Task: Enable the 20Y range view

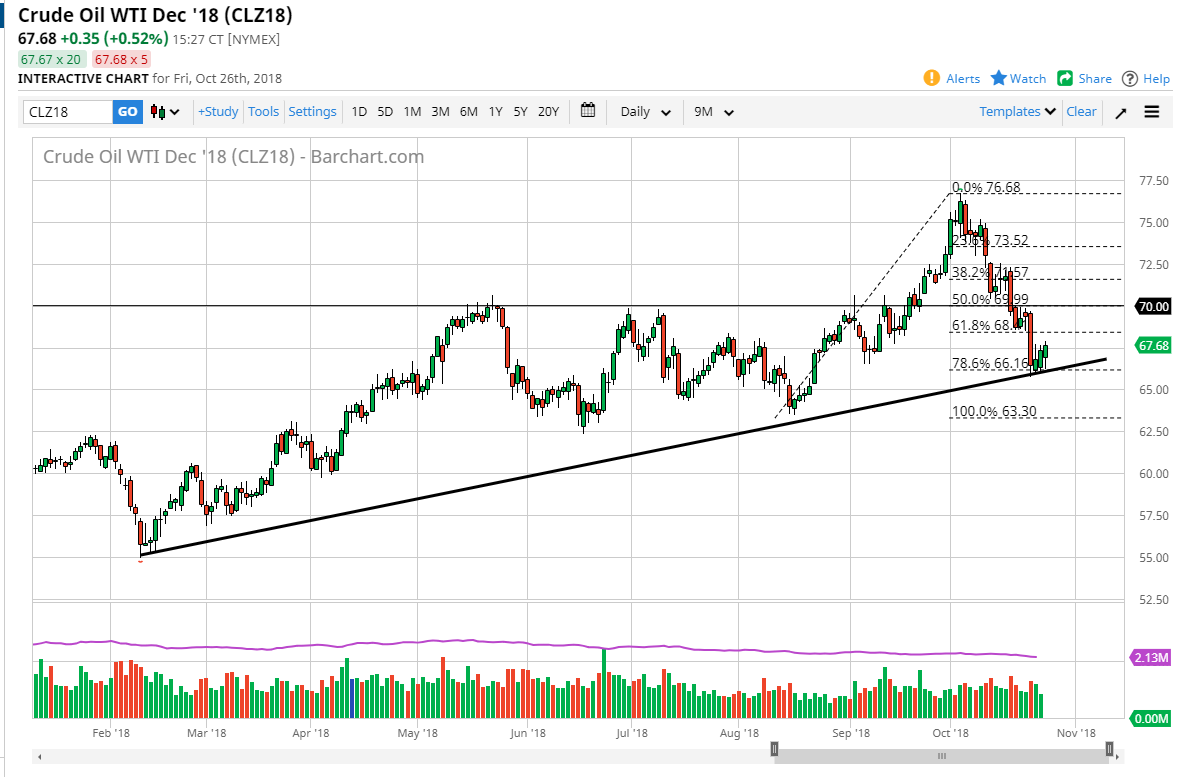Action: click(547, 112)
